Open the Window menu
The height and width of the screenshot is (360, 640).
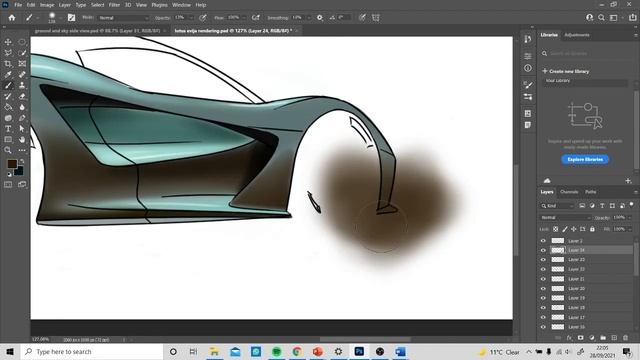pyautogui.click(x=181, y=5)
